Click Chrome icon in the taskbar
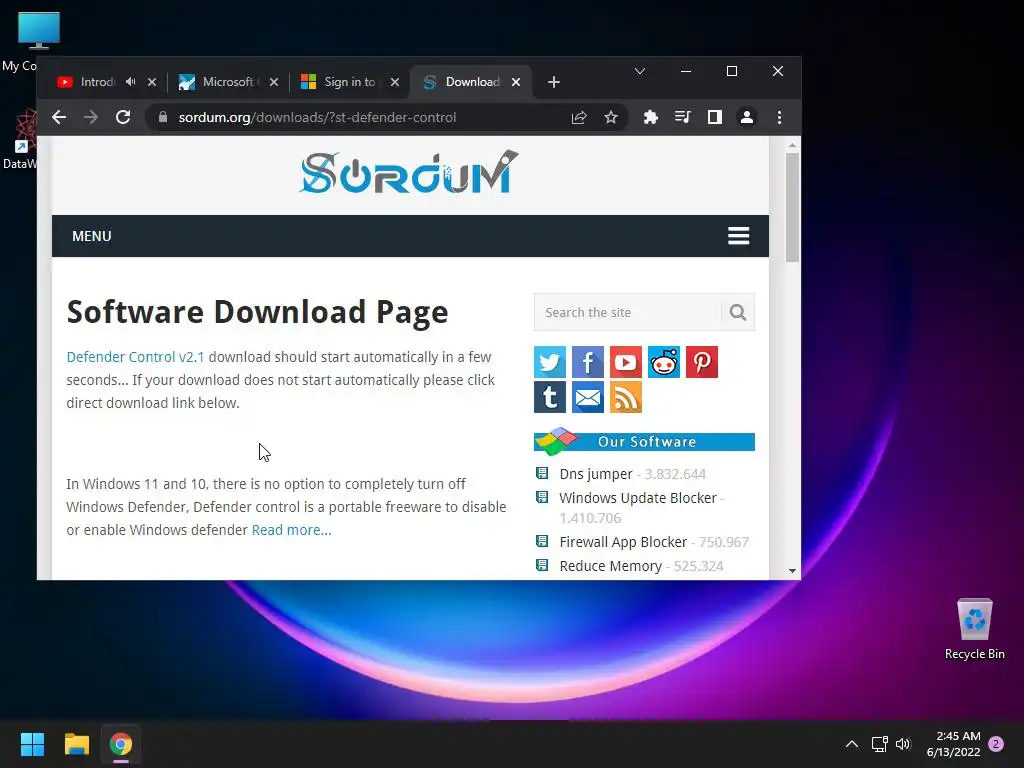The height and width of the screenshot is (768, 1024). [x=121, y=744]
